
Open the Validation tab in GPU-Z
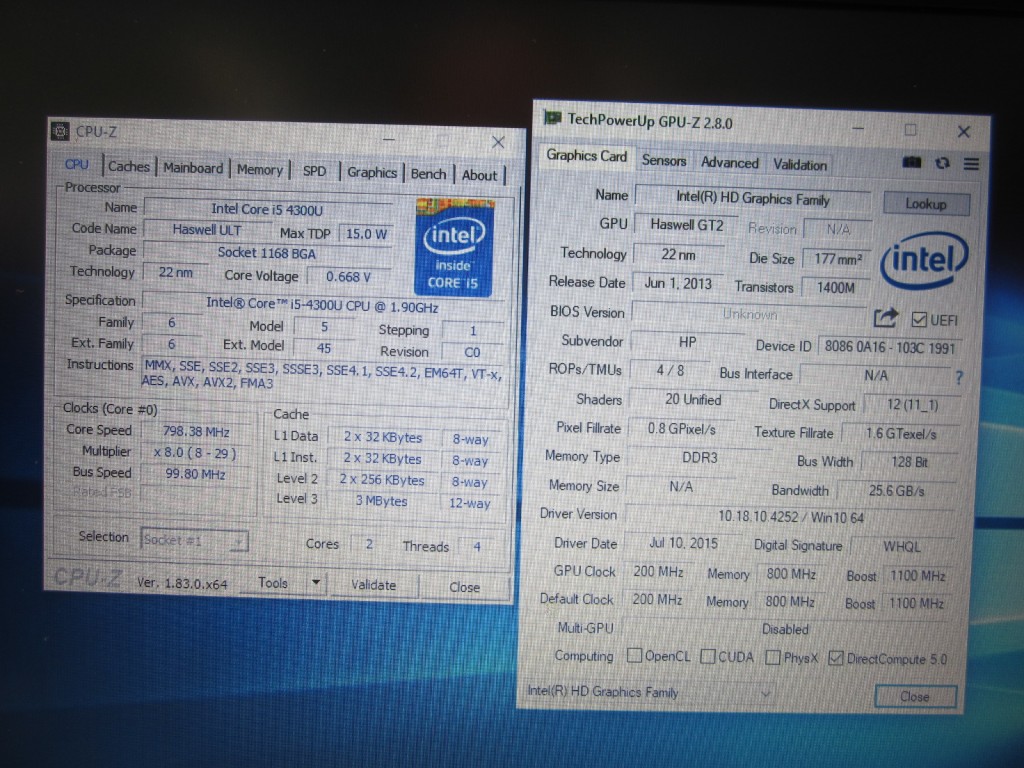click(x=800, y=165)
